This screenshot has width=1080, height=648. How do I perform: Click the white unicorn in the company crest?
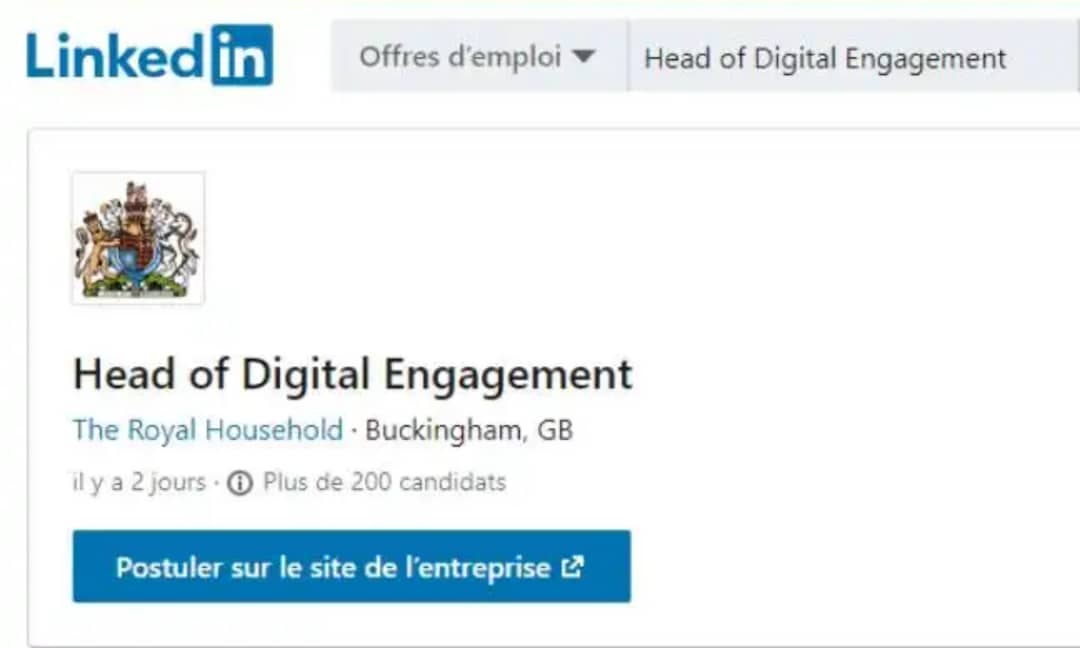click(176, 241)
